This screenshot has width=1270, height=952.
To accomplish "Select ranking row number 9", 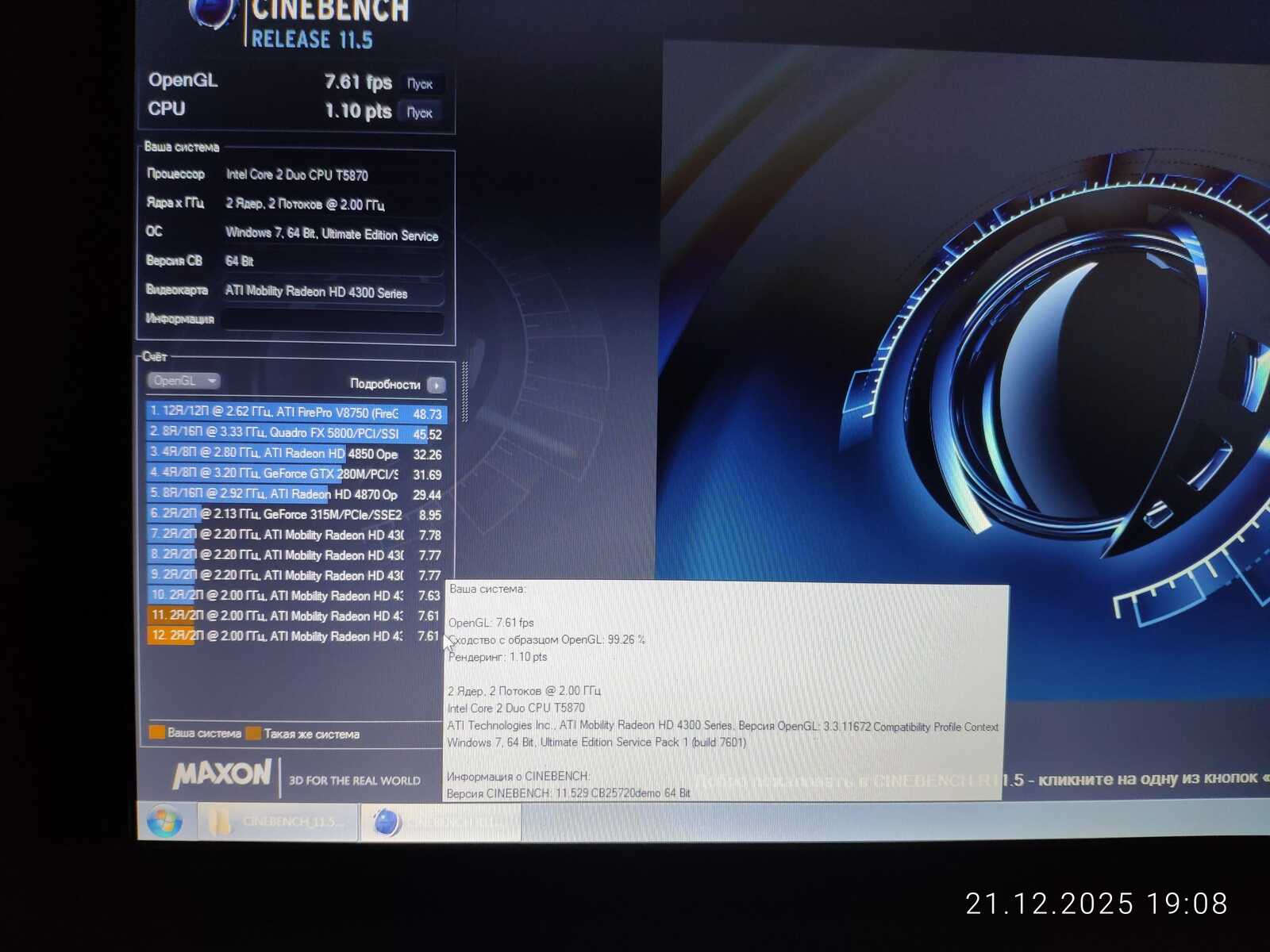I will coord(296,575).
